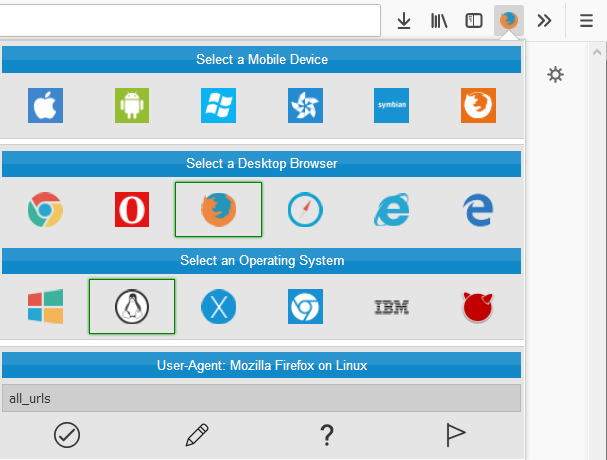Click the all_urls input field
607x460 pixels.
[x=261, y=398]
